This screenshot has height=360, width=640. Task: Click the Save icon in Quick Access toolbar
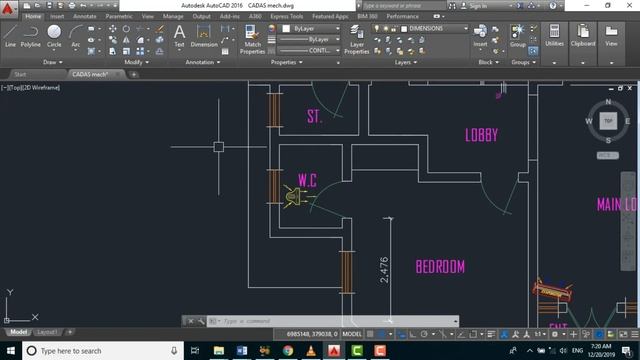pos(49,6)
